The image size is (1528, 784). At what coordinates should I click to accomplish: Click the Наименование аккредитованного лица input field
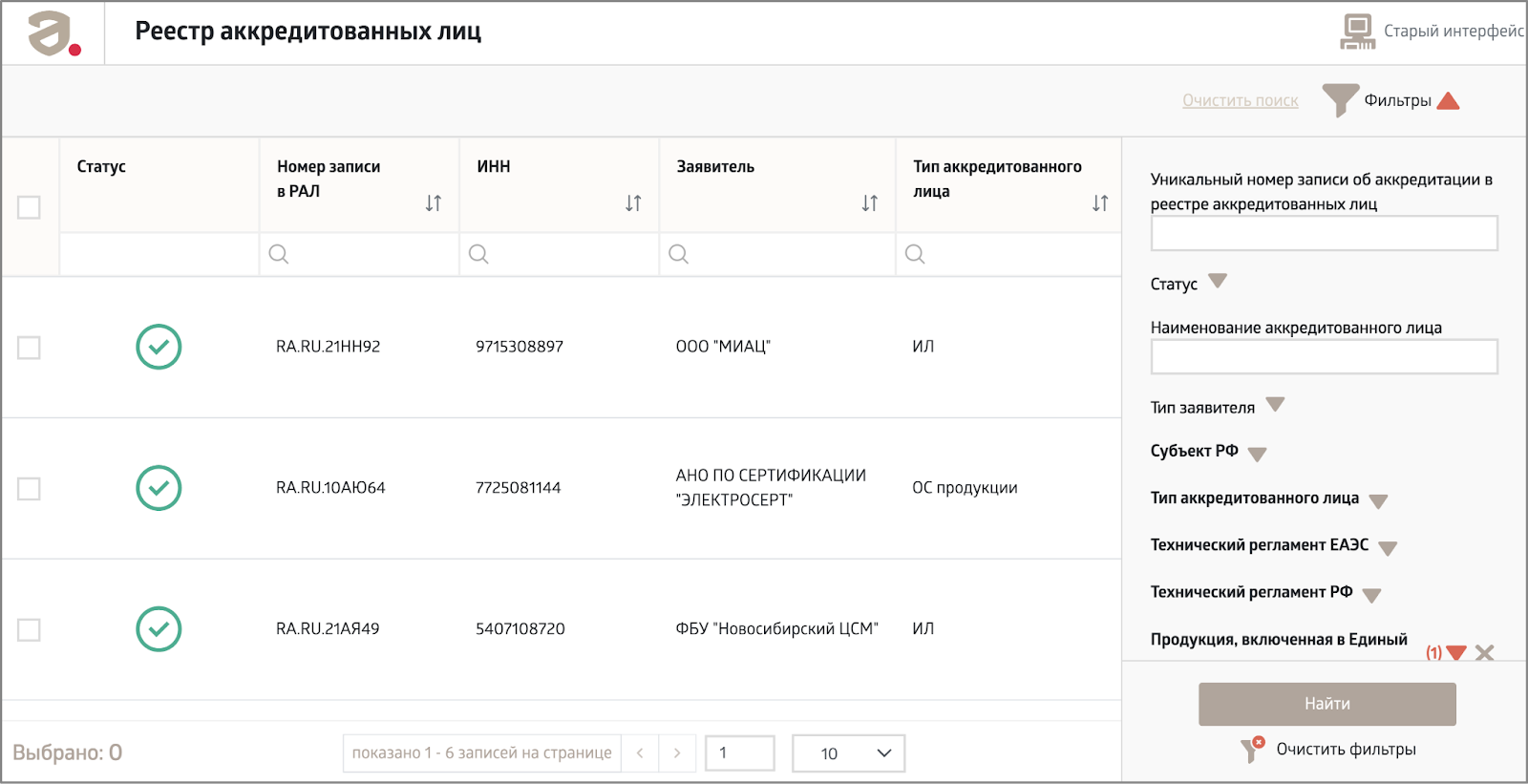[1324, 357]
